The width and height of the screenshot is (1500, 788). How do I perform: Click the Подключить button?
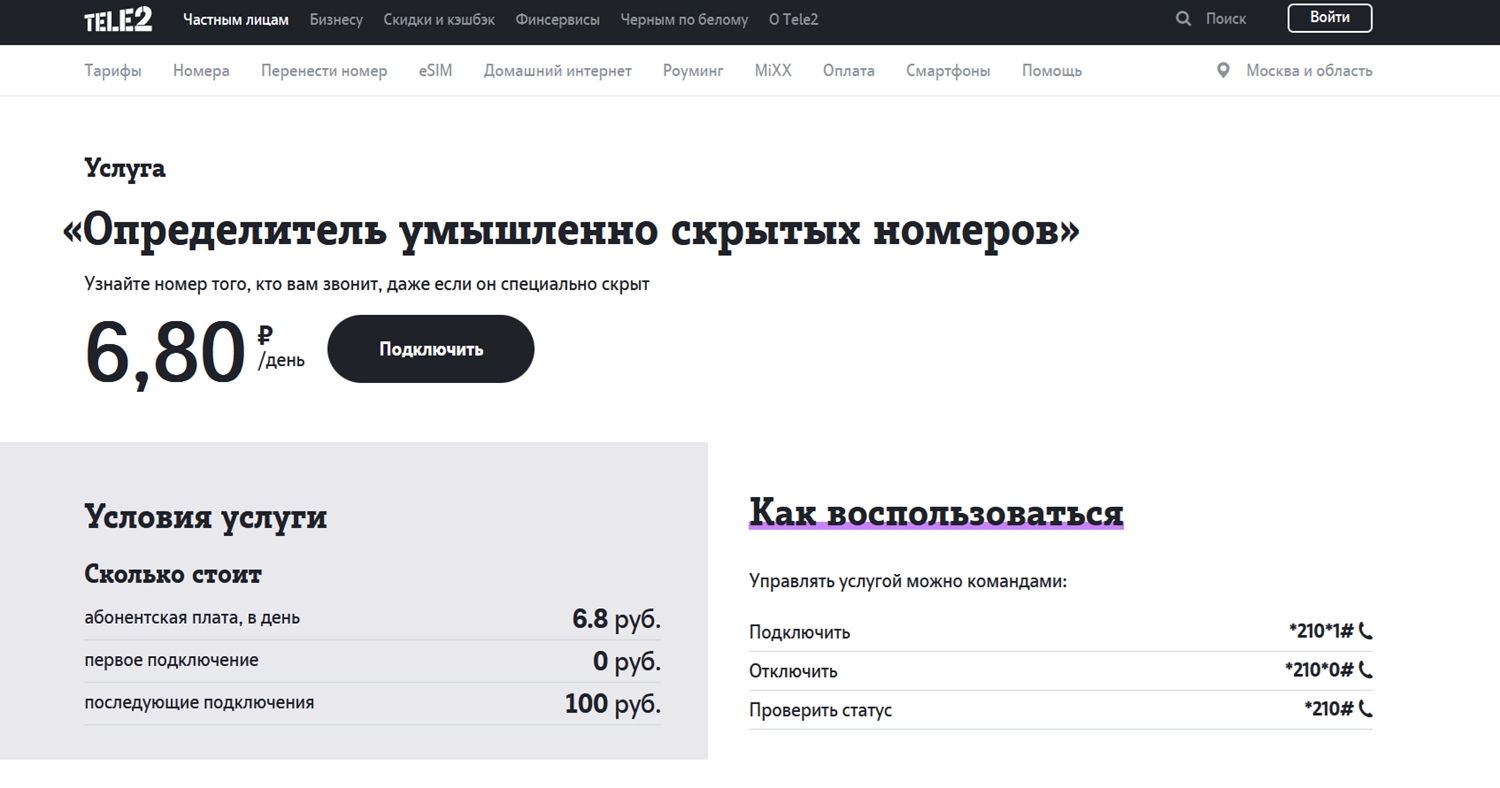click(431, 349)
